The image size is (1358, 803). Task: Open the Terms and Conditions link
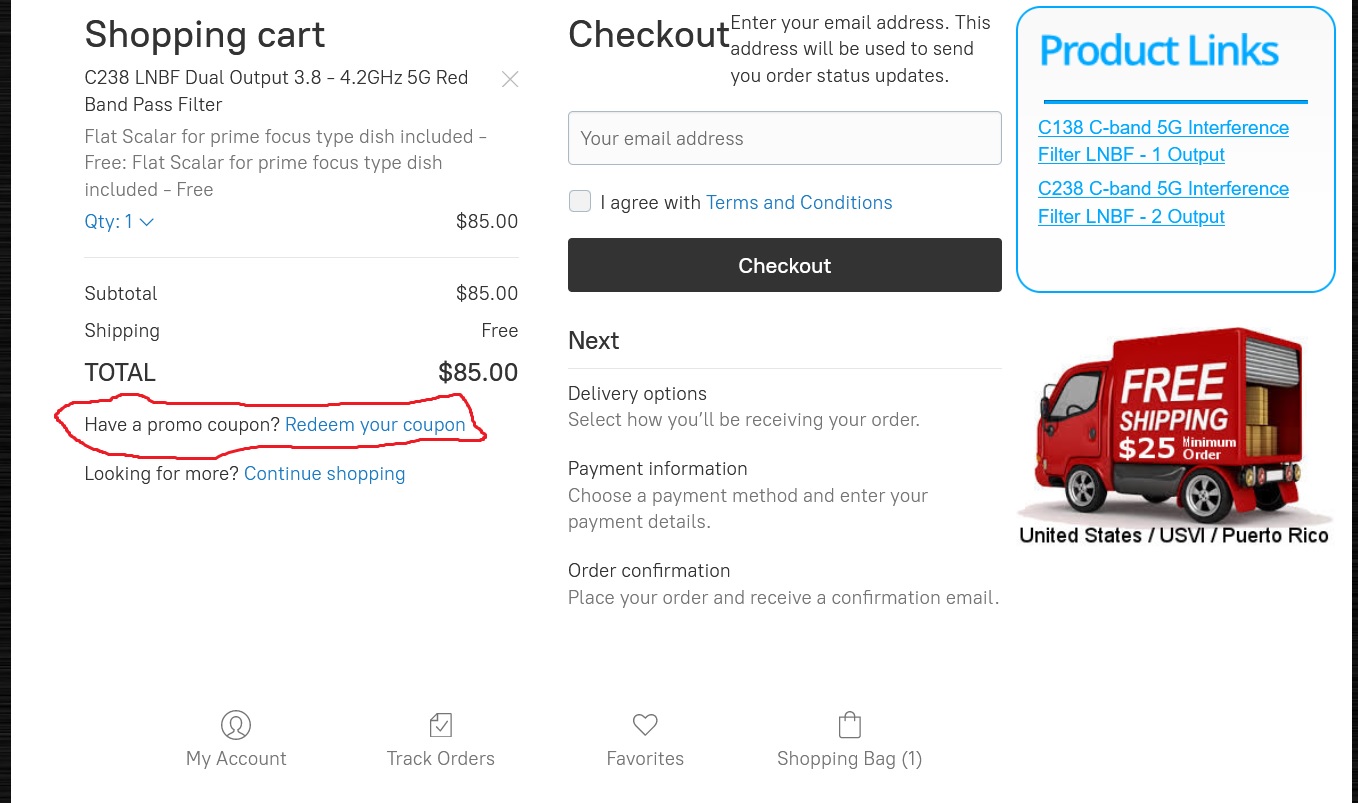pyautogui.click(x=799, y=203)
